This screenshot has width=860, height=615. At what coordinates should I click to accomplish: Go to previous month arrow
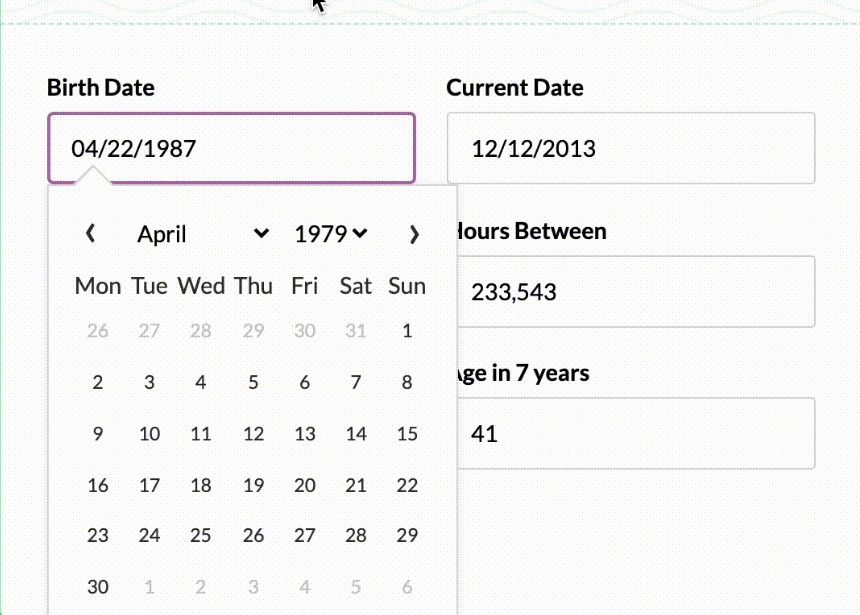(x=91, y=234)
